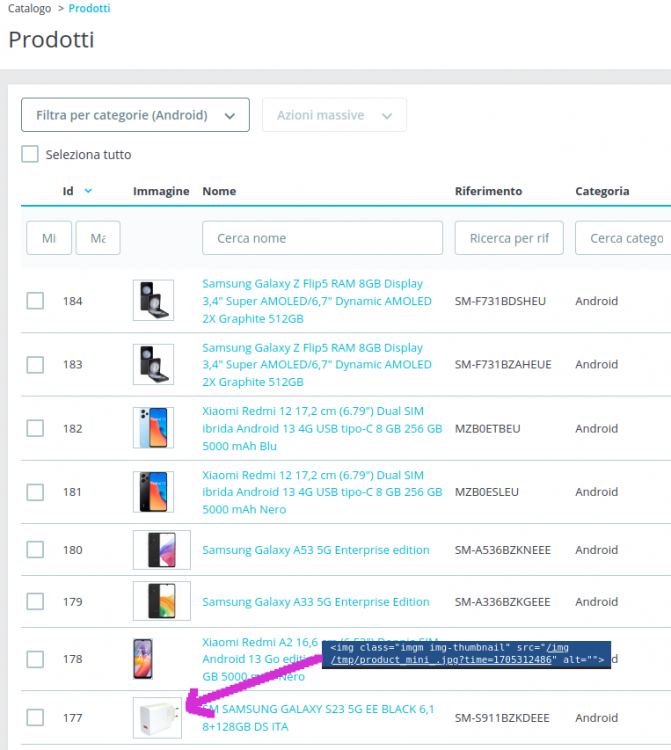Click reference SM-S911BZKDEEE

click(x=502, y=717)
